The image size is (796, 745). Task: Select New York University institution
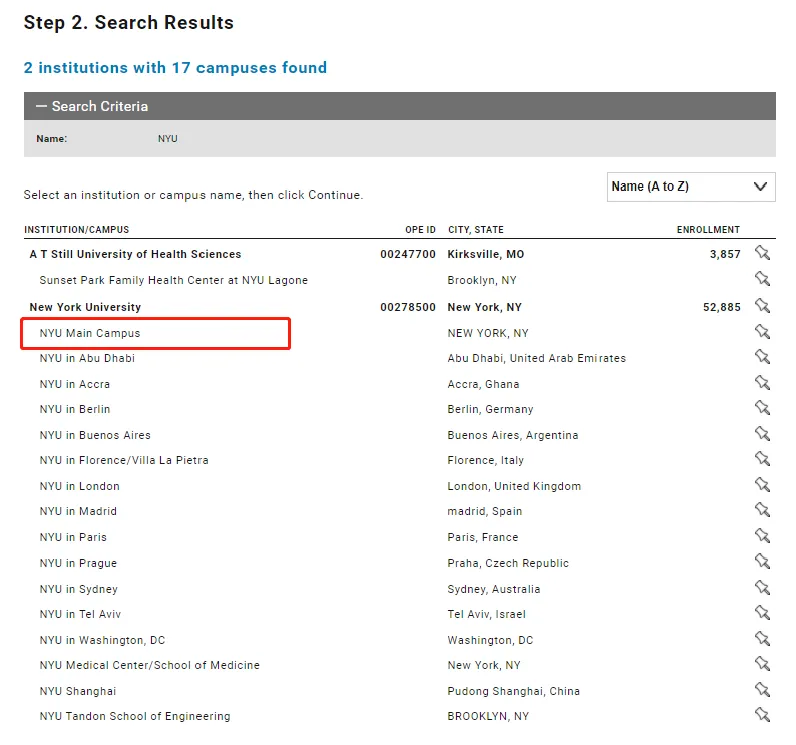[85, 307]
